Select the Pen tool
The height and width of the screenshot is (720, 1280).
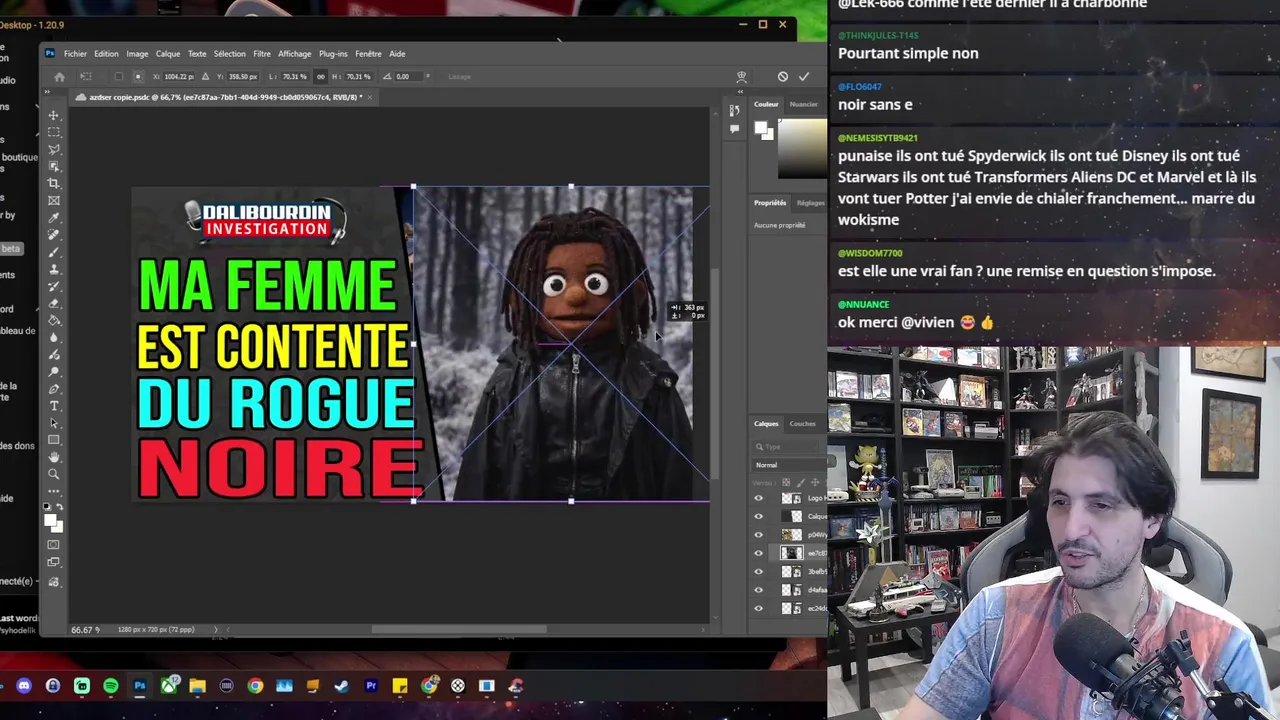pos(54,389)
